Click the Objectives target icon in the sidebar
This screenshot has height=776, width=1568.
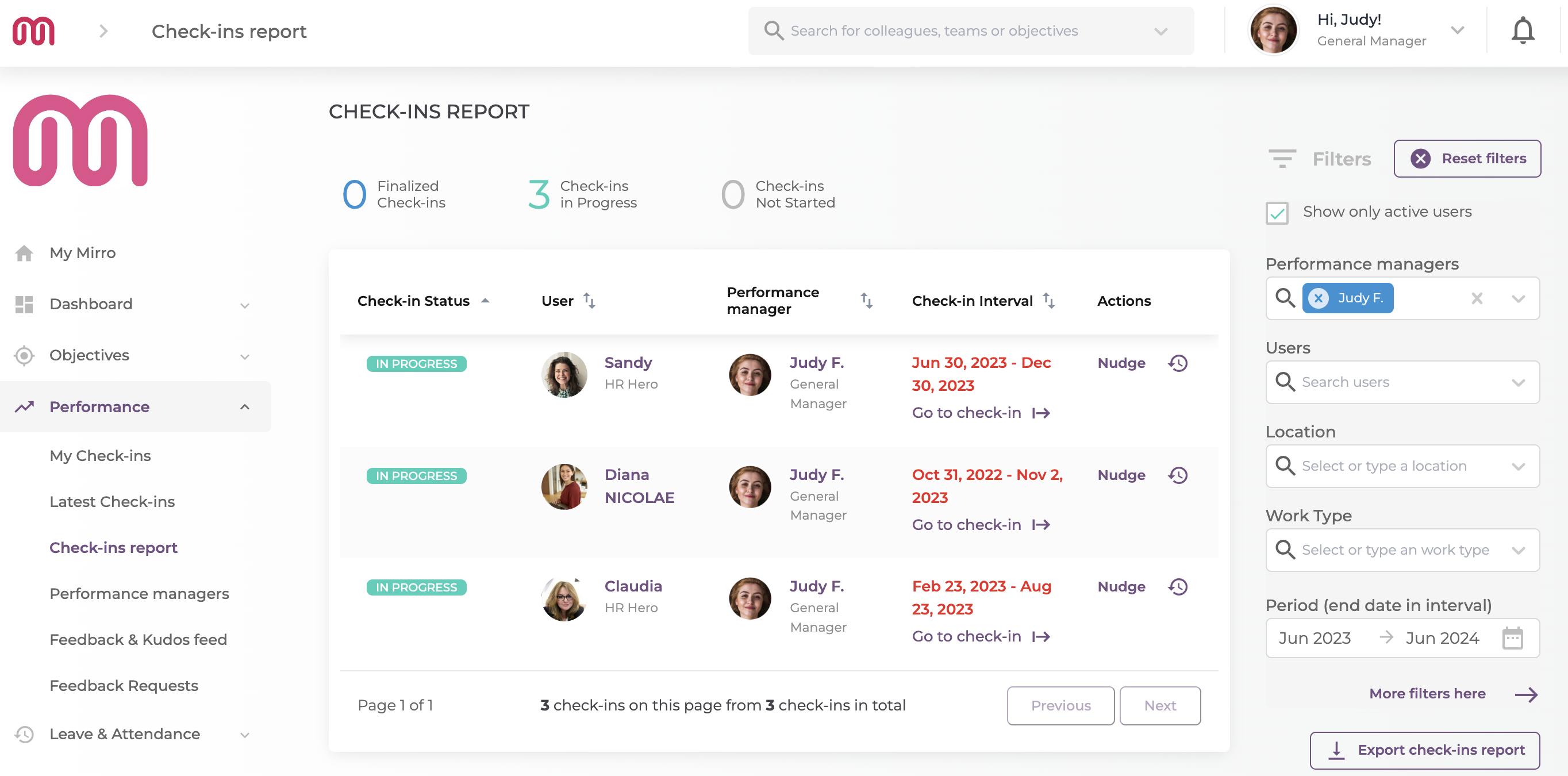tap(24, 355)
